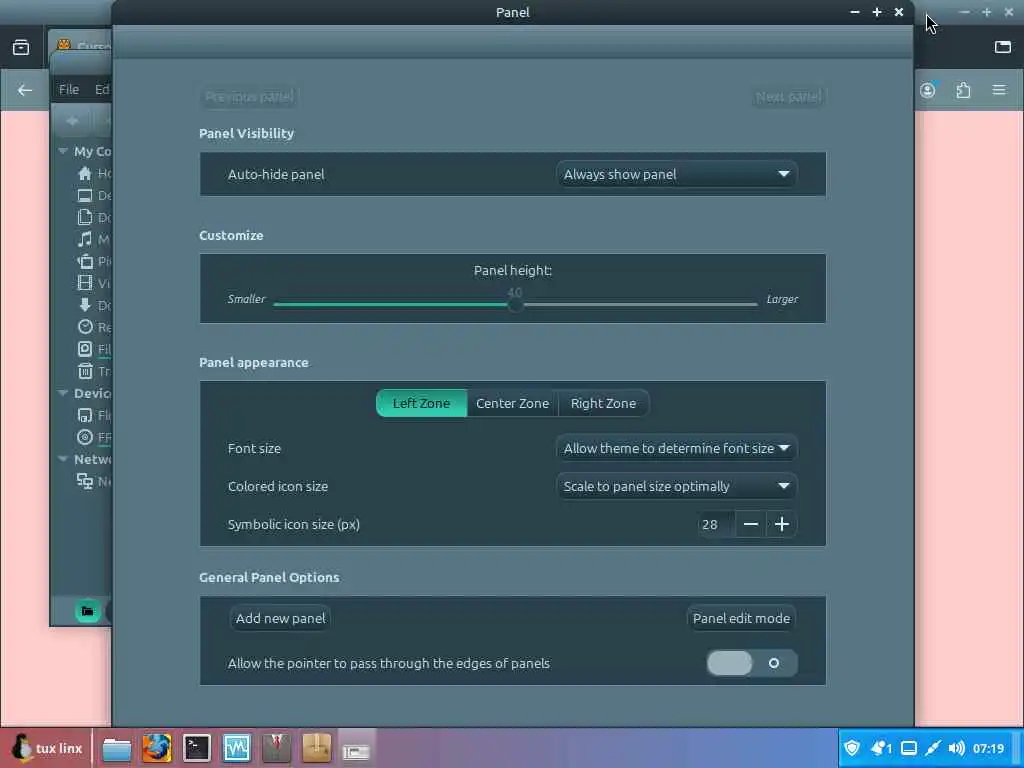Go back in the browser window
1024x768 pixels.
25,90
